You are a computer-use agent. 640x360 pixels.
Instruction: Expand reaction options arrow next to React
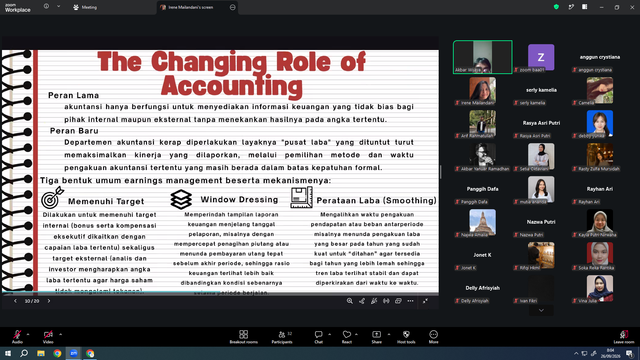pyautogui.click(x=356, y=334)
